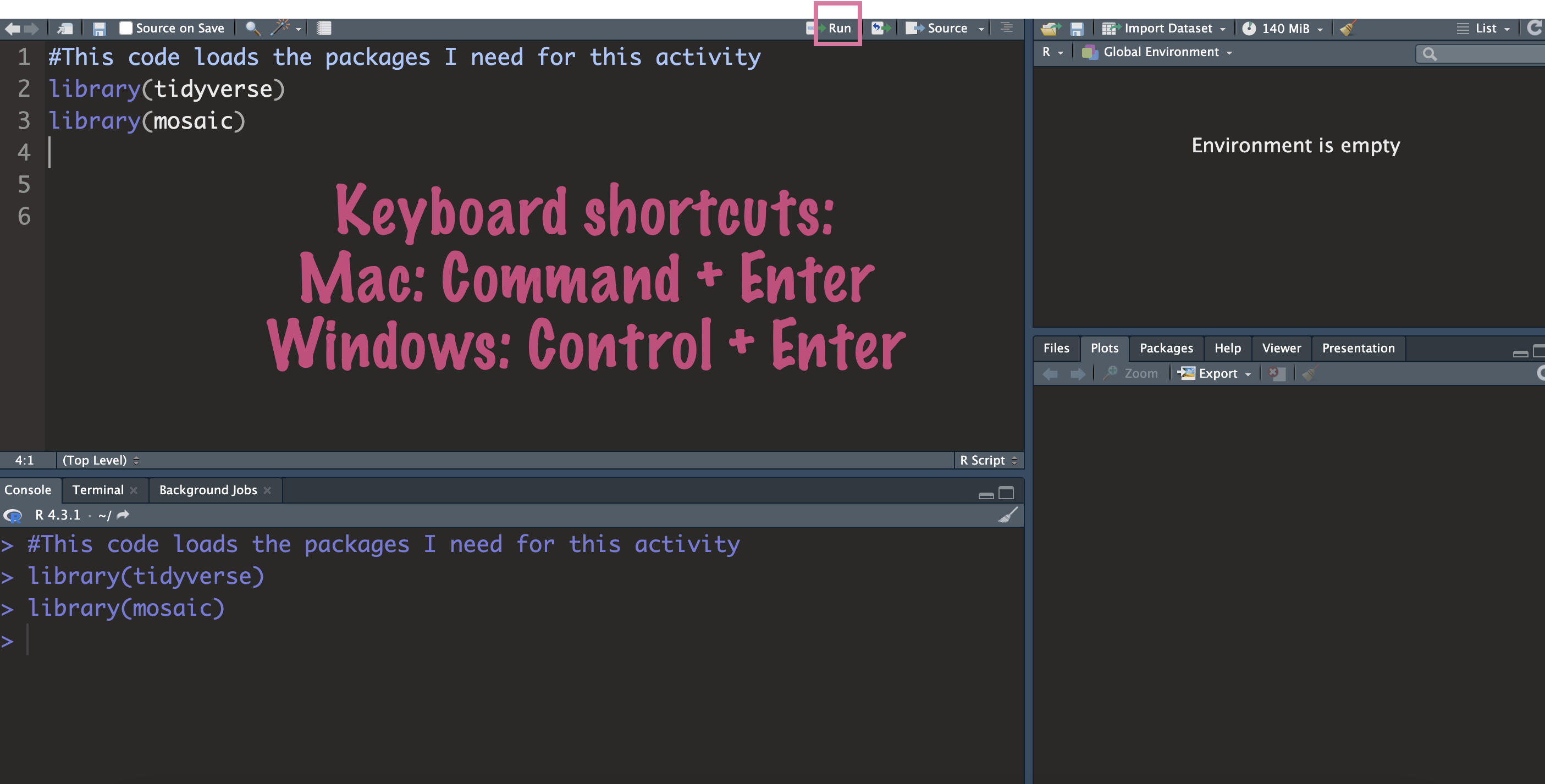The height and width of the screenshot is (784, 1545).
Task: Switch to the Packages tab
Action: (x=1165, y=348)
